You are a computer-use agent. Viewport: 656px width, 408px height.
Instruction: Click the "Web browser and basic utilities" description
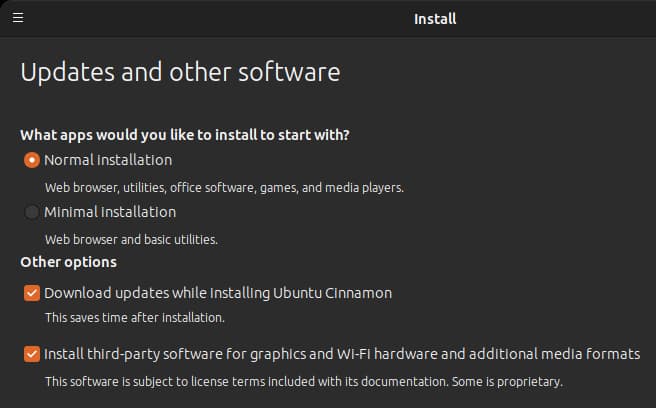coord(131,240)
